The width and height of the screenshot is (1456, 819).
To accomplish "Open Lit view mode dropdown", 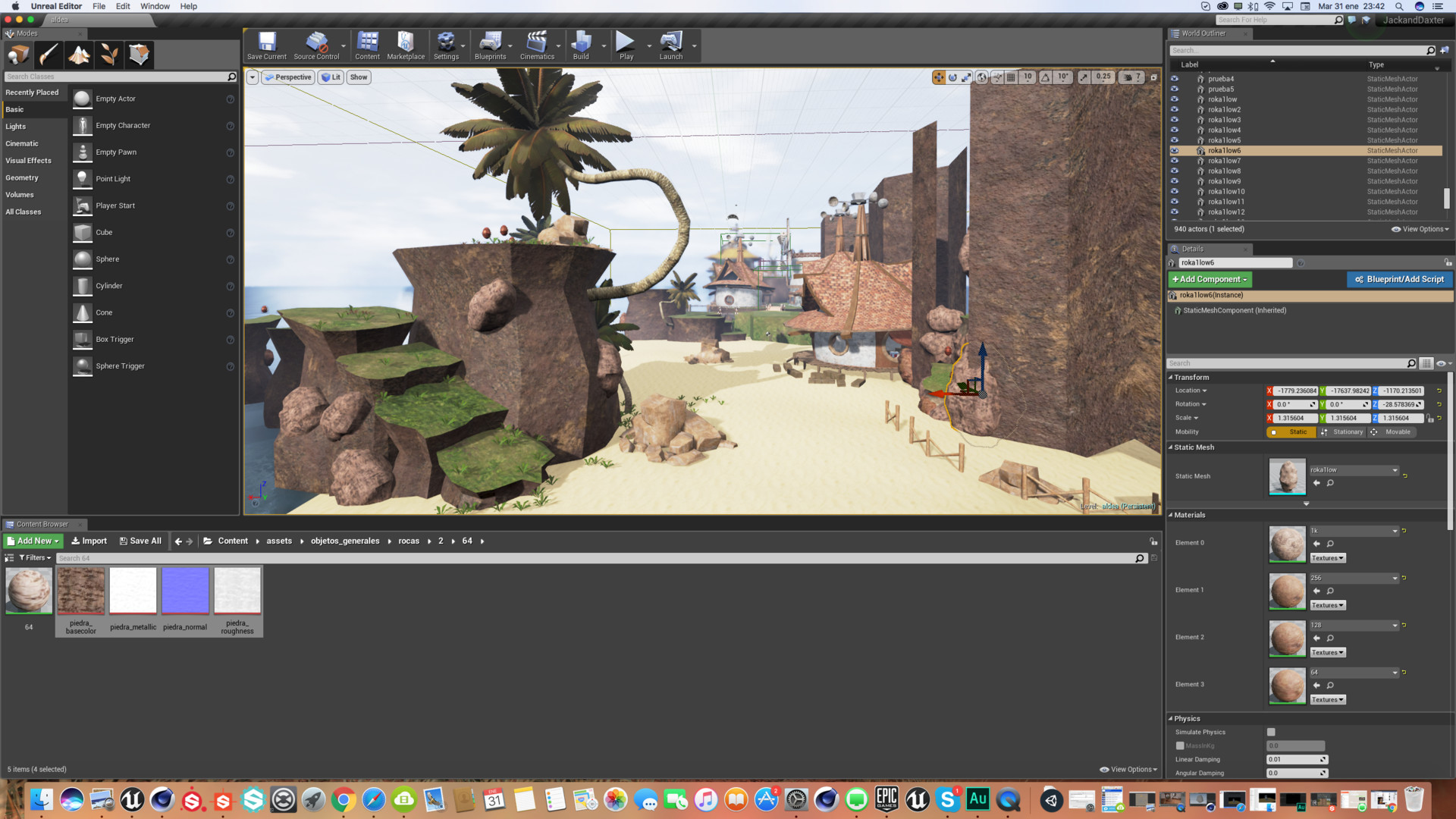I will [x=331, y=77].
